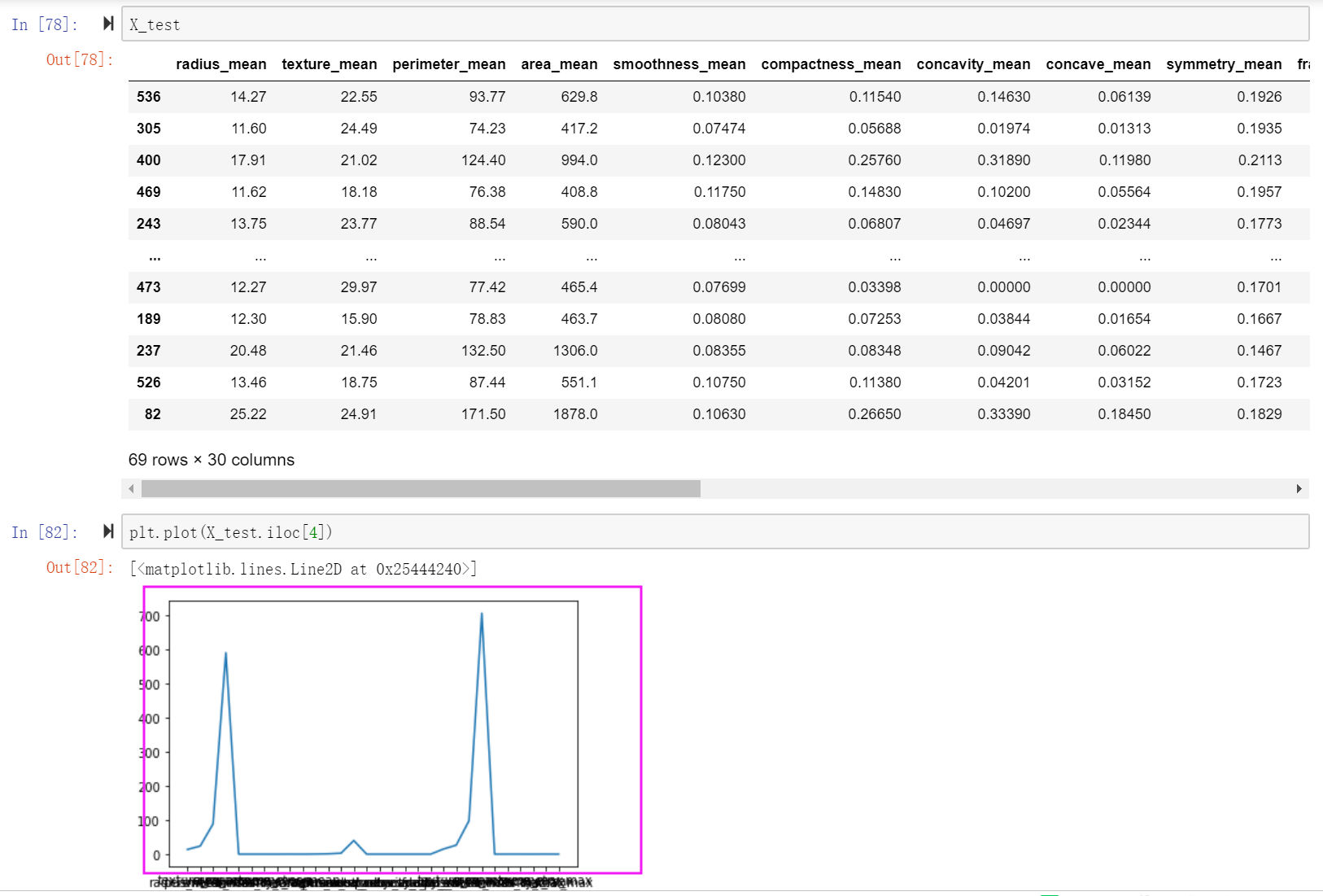The image size is (1323, 896).
Task: Click the line plot output image
Action: [392, 730]
